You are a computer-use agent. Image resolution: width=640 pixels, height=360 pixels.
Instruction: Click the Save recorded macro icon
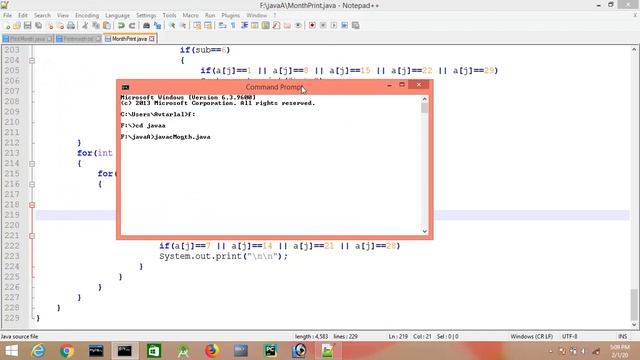coord(356,26)
